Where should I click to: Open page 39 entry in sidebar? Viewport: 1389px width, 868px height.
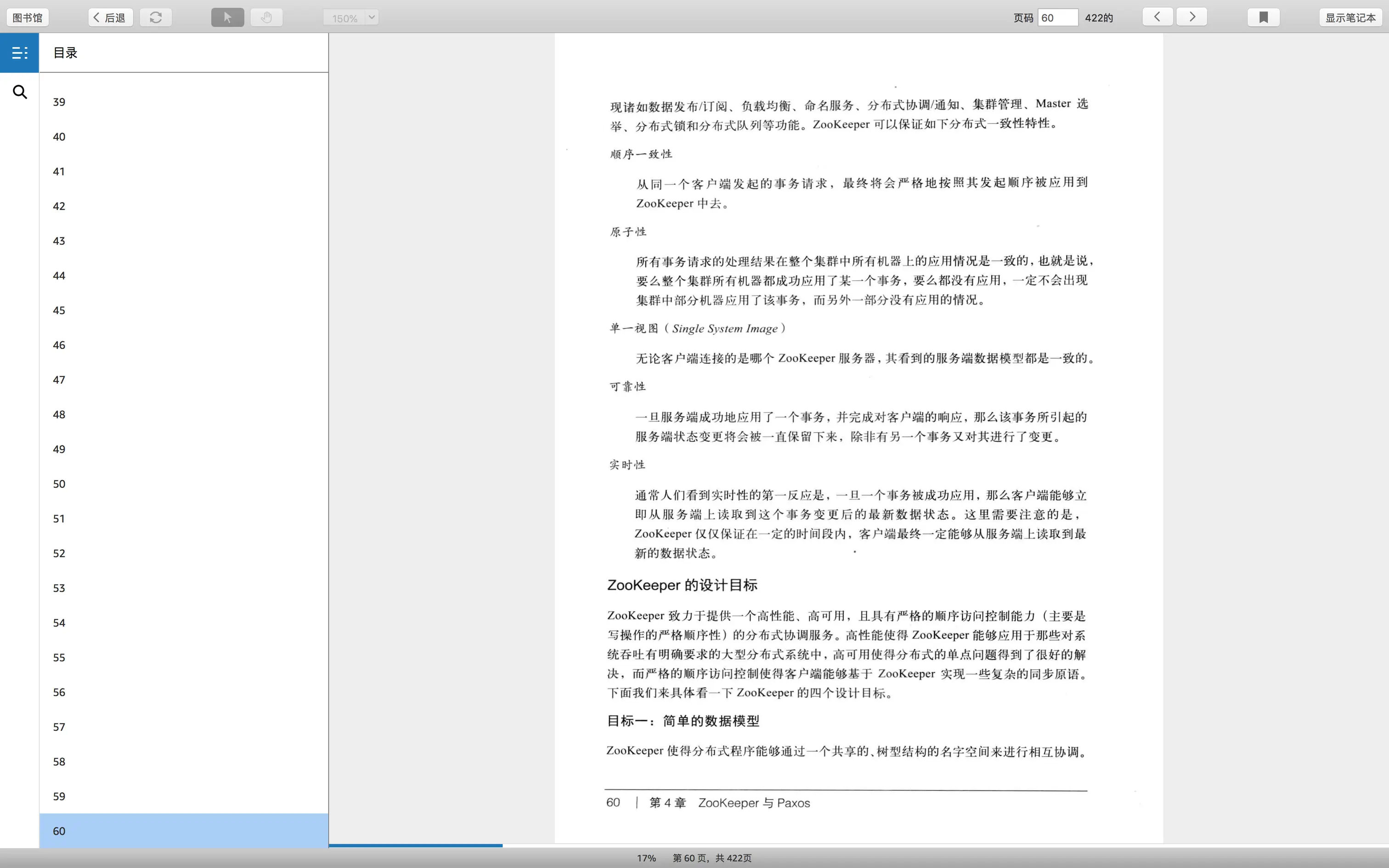[x=59, y=102]
